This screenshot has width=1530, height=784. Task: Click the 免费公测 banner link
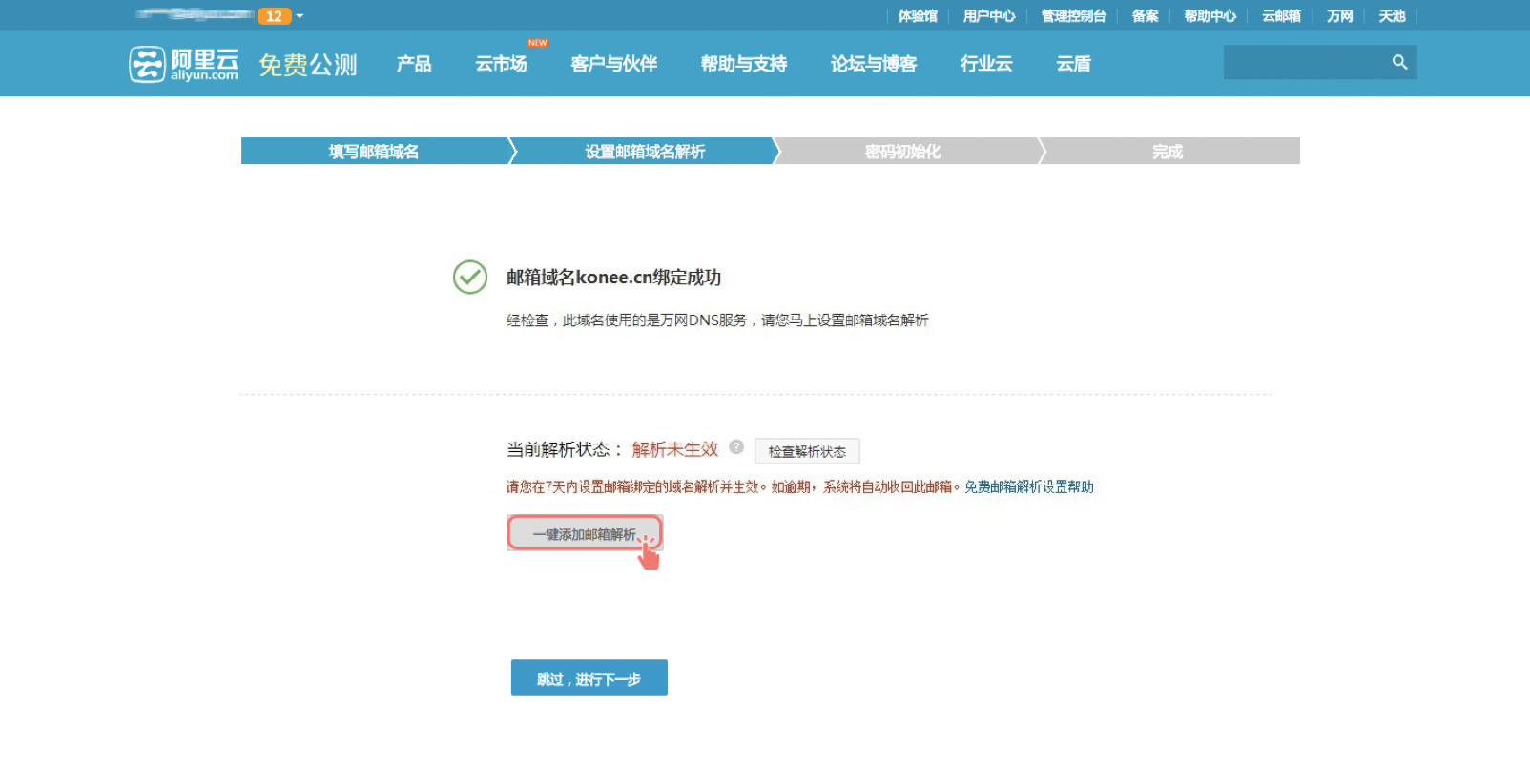307,65
